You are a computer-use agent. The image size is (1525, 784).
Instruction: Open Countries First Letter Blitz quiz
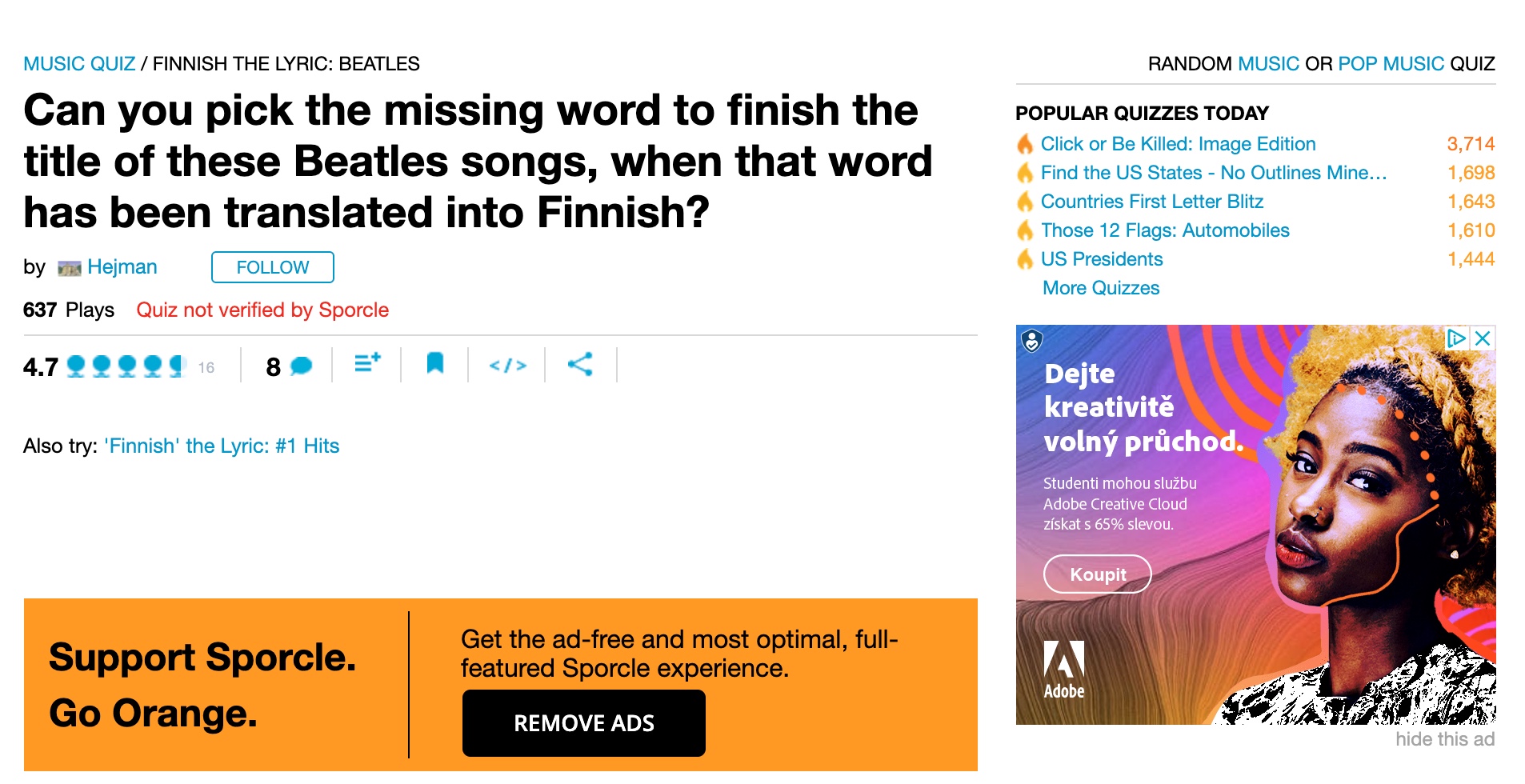(x=1151, y=202)
